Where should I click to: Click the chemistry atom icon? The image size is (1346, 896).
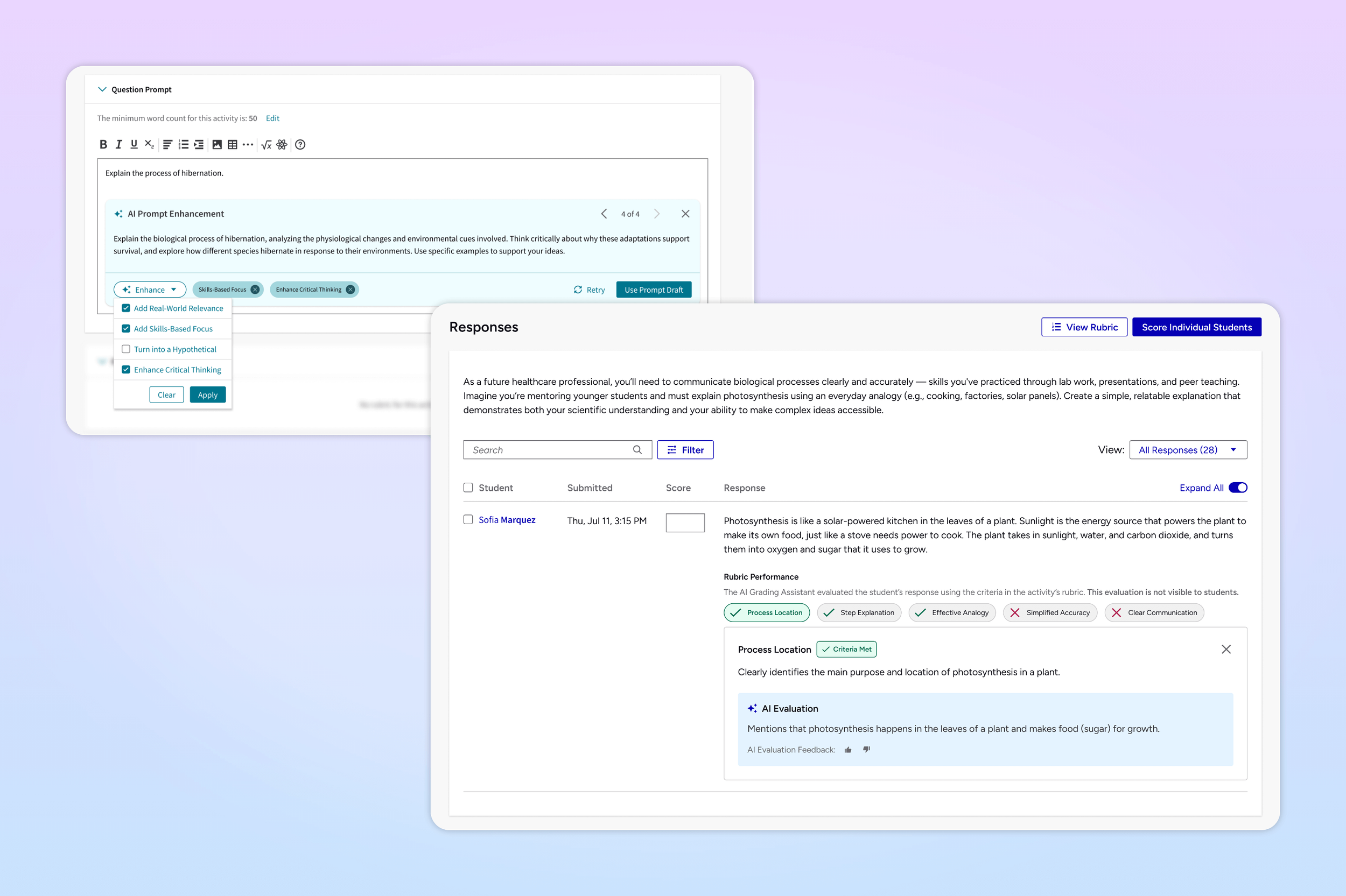point(282,145)
